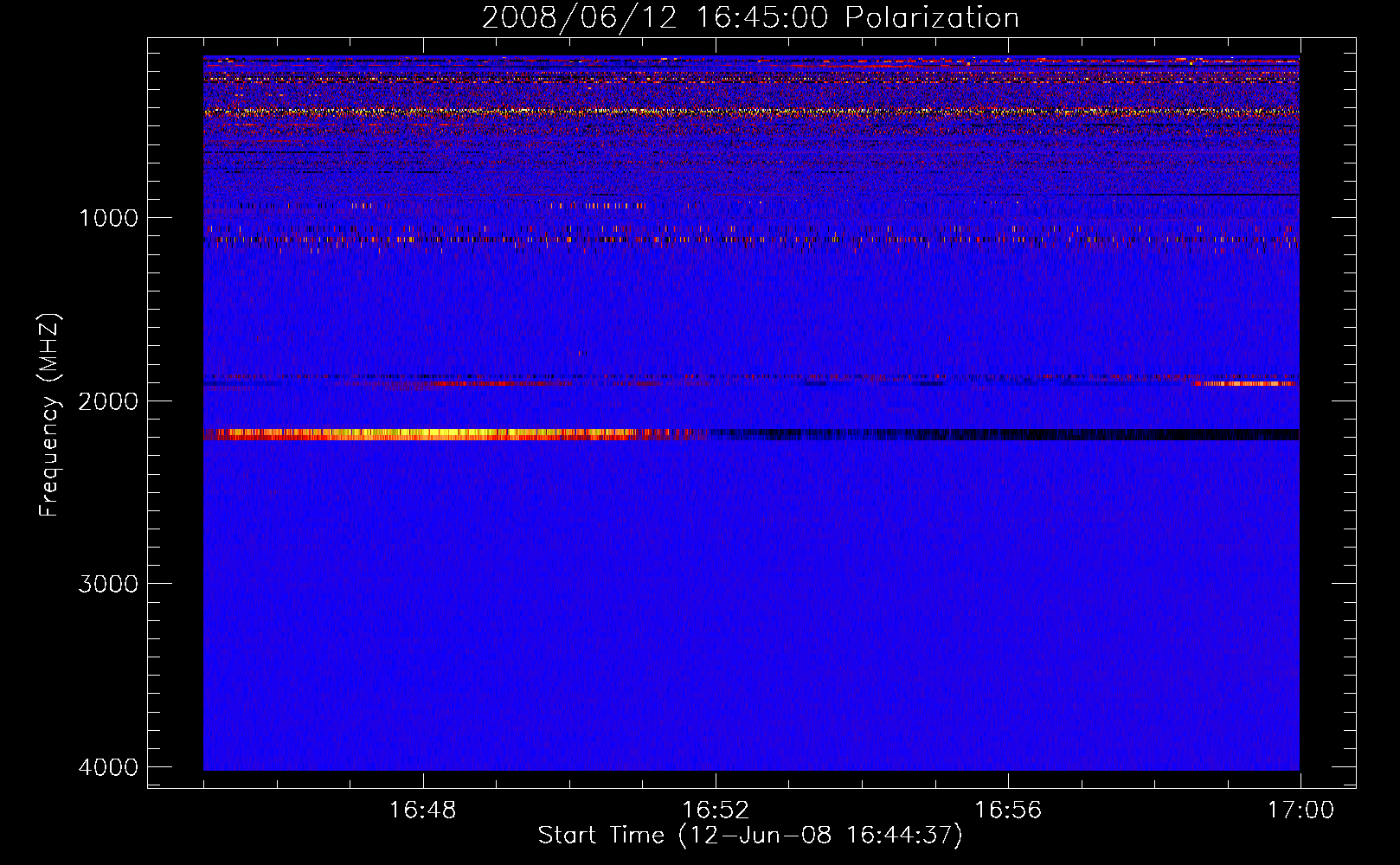Click the 2000 frequency tick label
This screenshot has height=865, width=1400.
click(108, 400)
